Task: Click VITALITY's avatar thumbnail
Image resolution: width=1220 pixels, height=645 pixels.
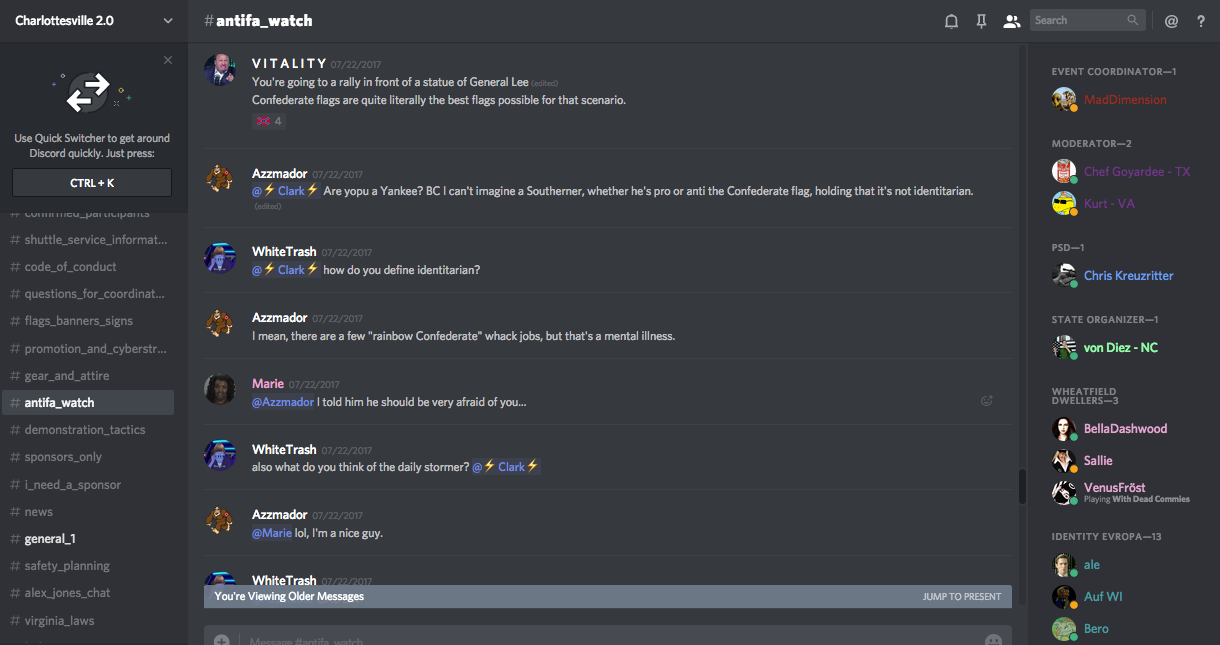Action: 220,70
